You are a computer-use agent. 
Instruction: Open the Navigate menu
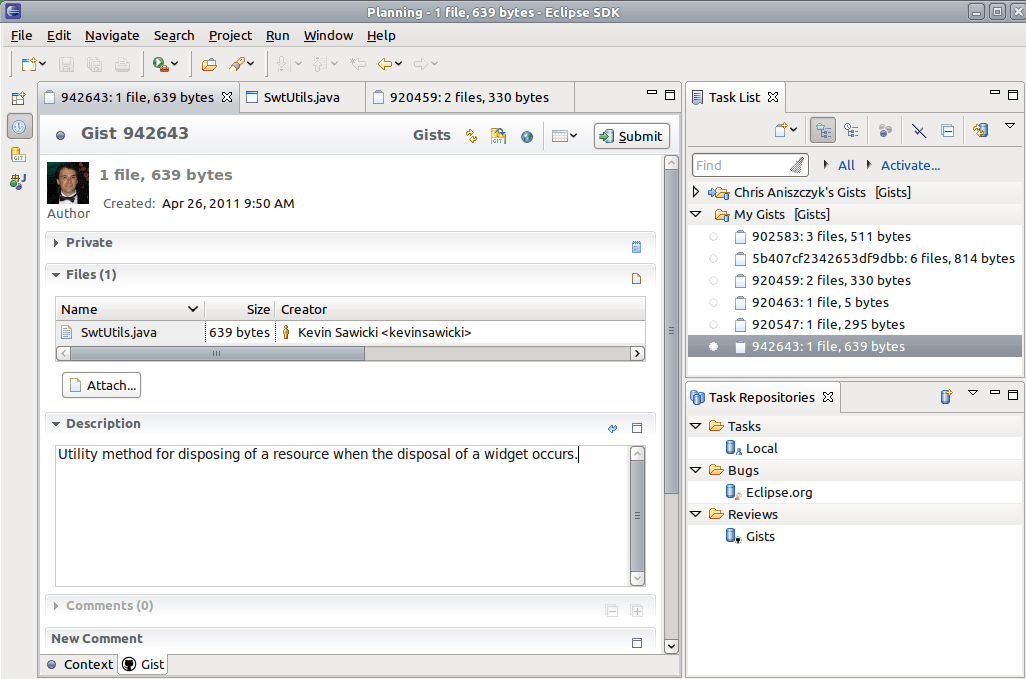tap(112, 35)
